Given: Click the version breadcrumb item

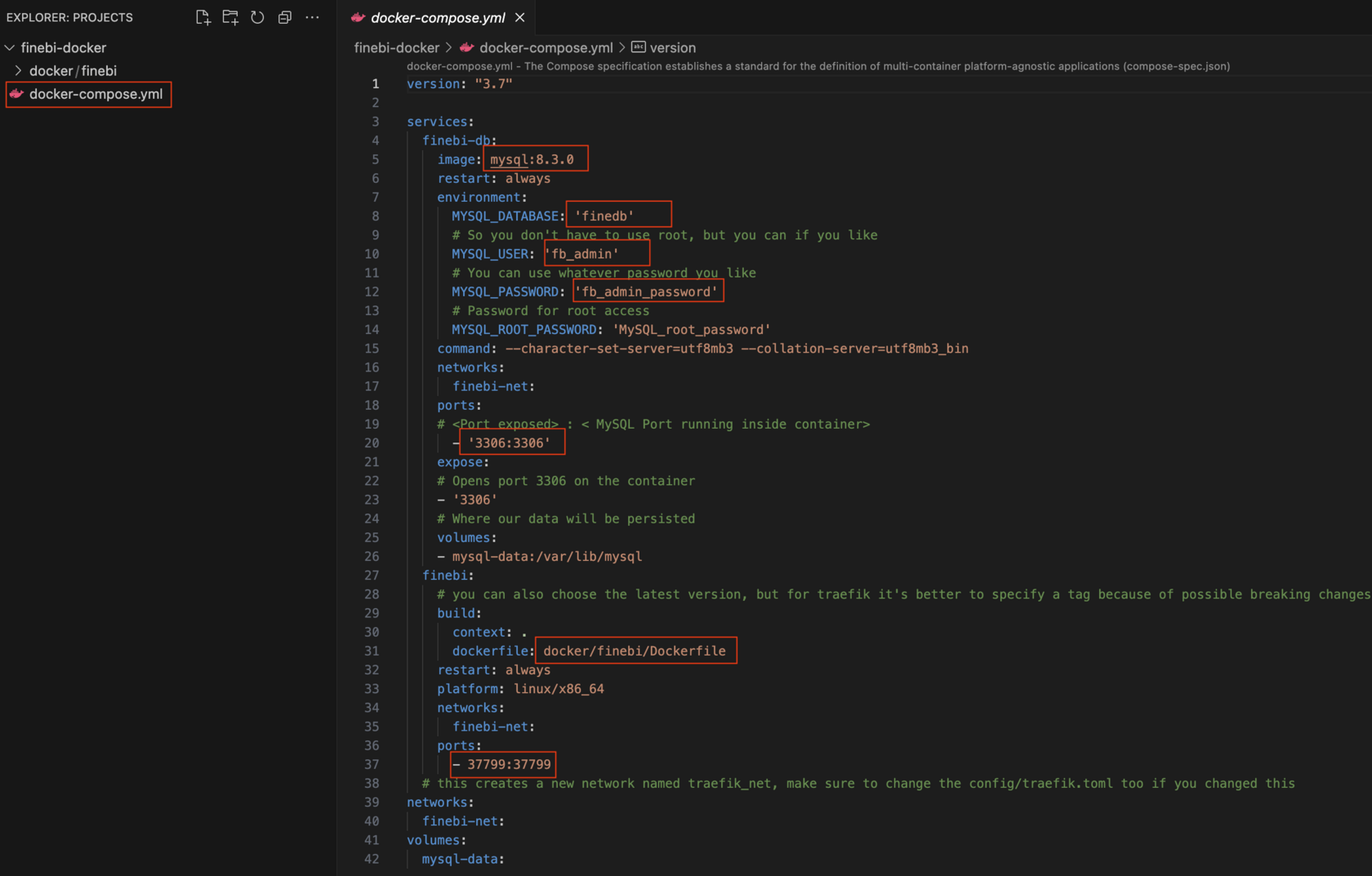Looking at the screenshot, I should 673,47.
